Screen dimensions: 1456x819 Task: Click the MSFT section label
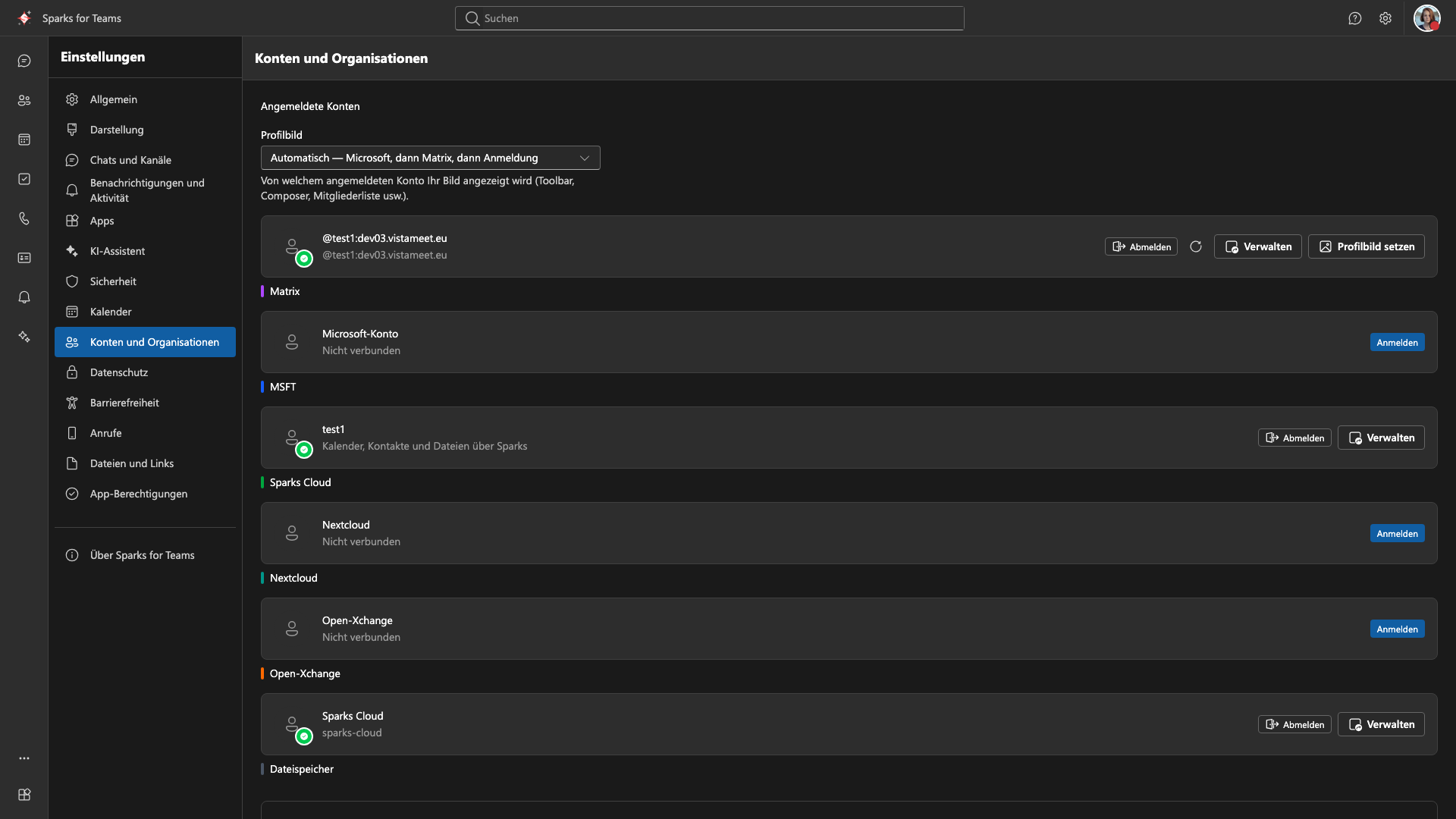[x=283, y=387]
